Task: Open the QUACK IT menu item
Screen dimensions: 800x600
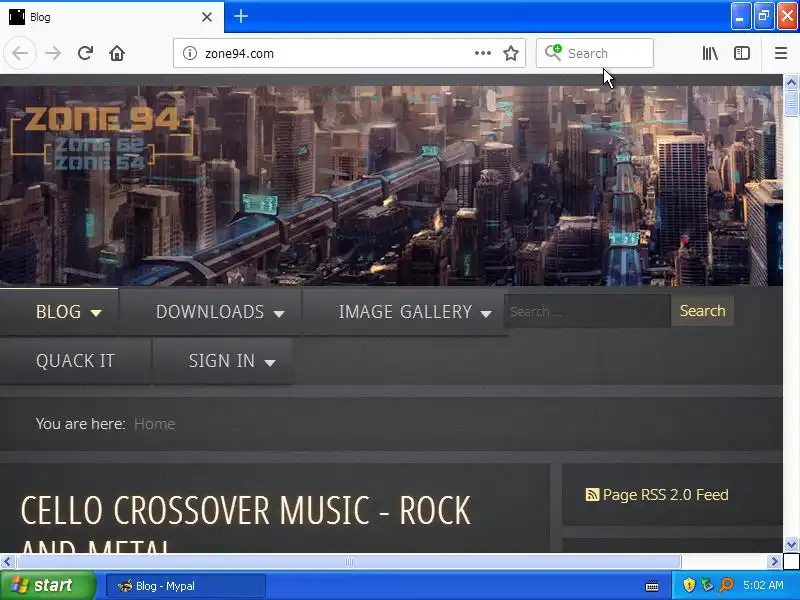Action: (76, 361)
